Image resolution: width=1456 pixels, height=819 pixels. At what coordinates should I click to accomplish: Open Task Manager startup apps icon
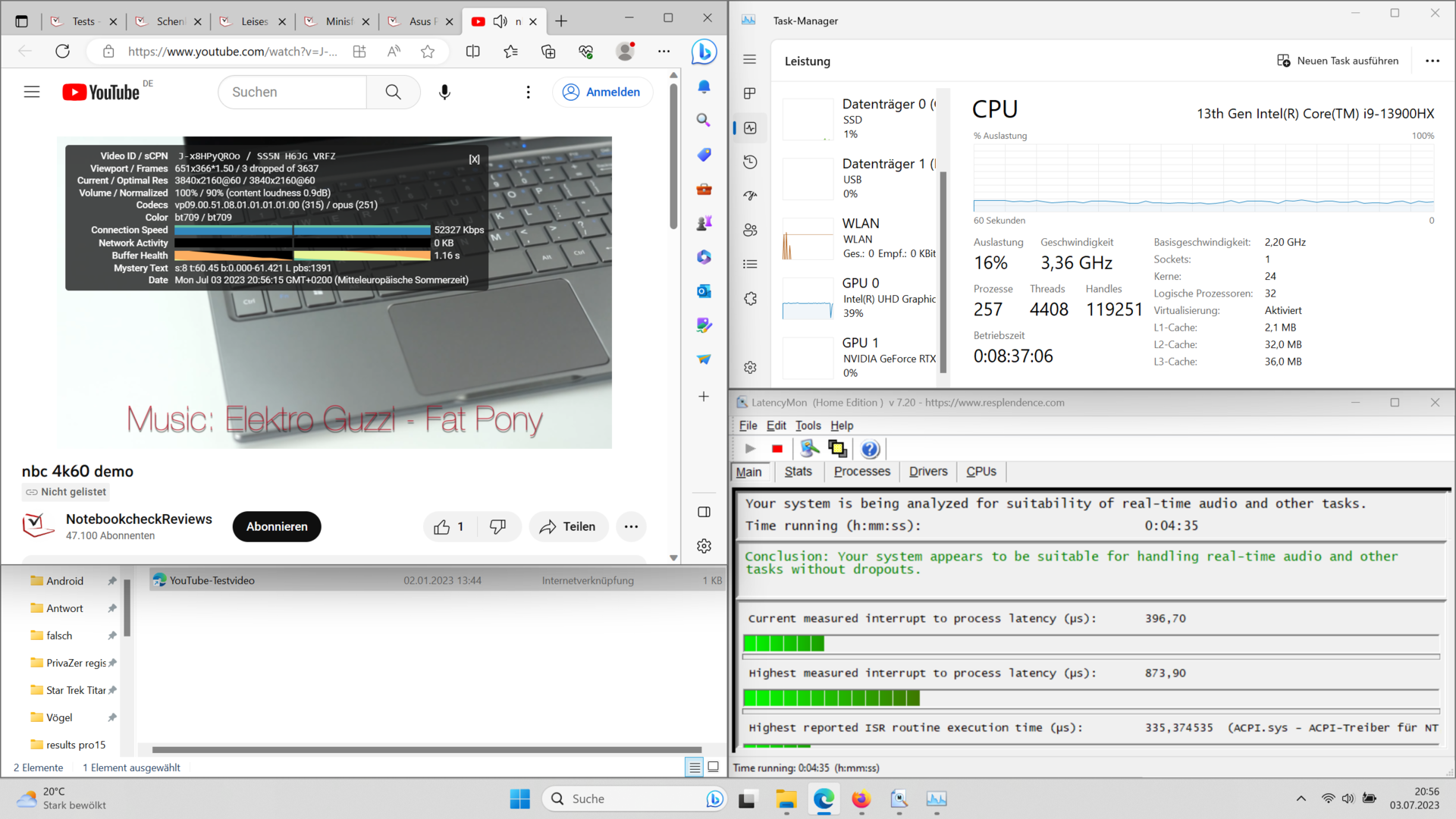click(750, 196)
